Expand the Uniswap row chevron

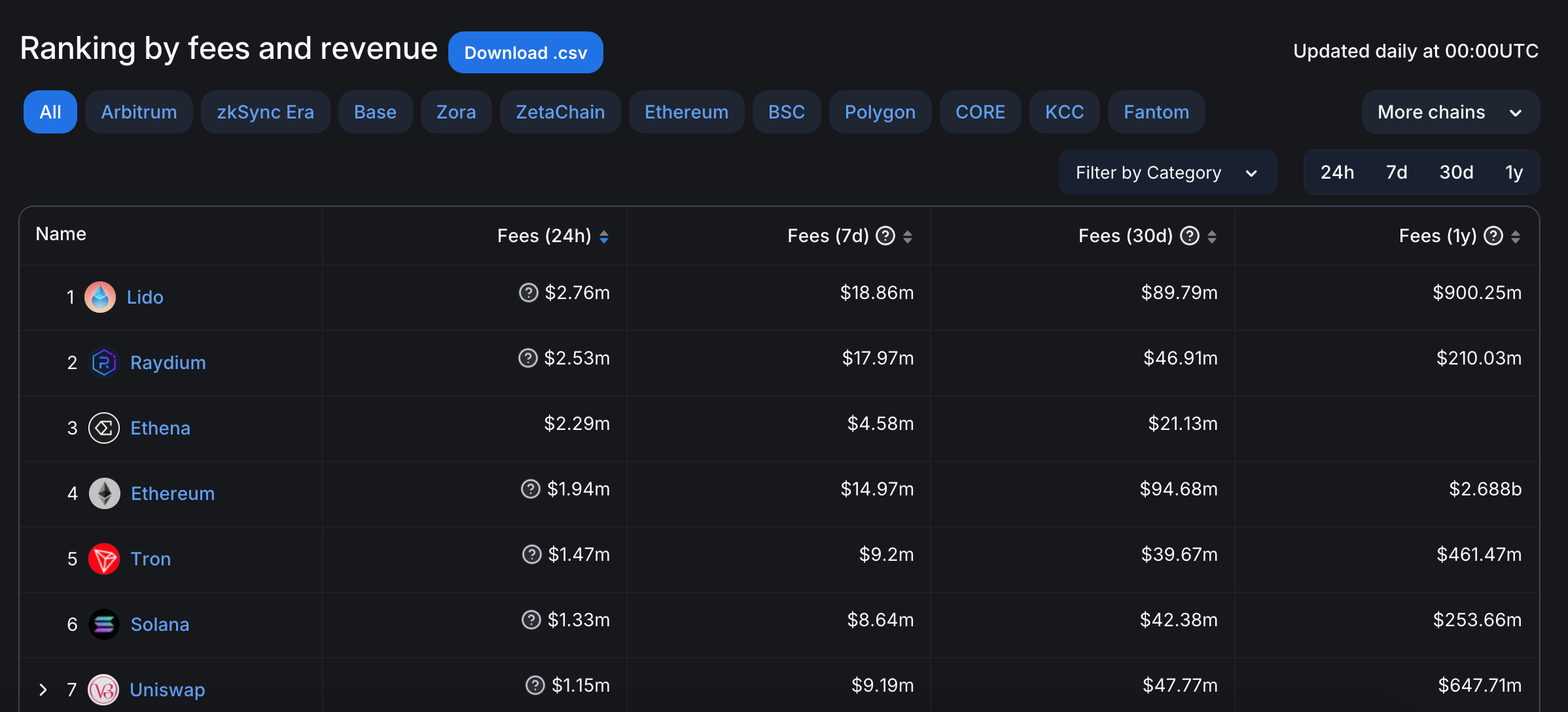click(43, 690)
